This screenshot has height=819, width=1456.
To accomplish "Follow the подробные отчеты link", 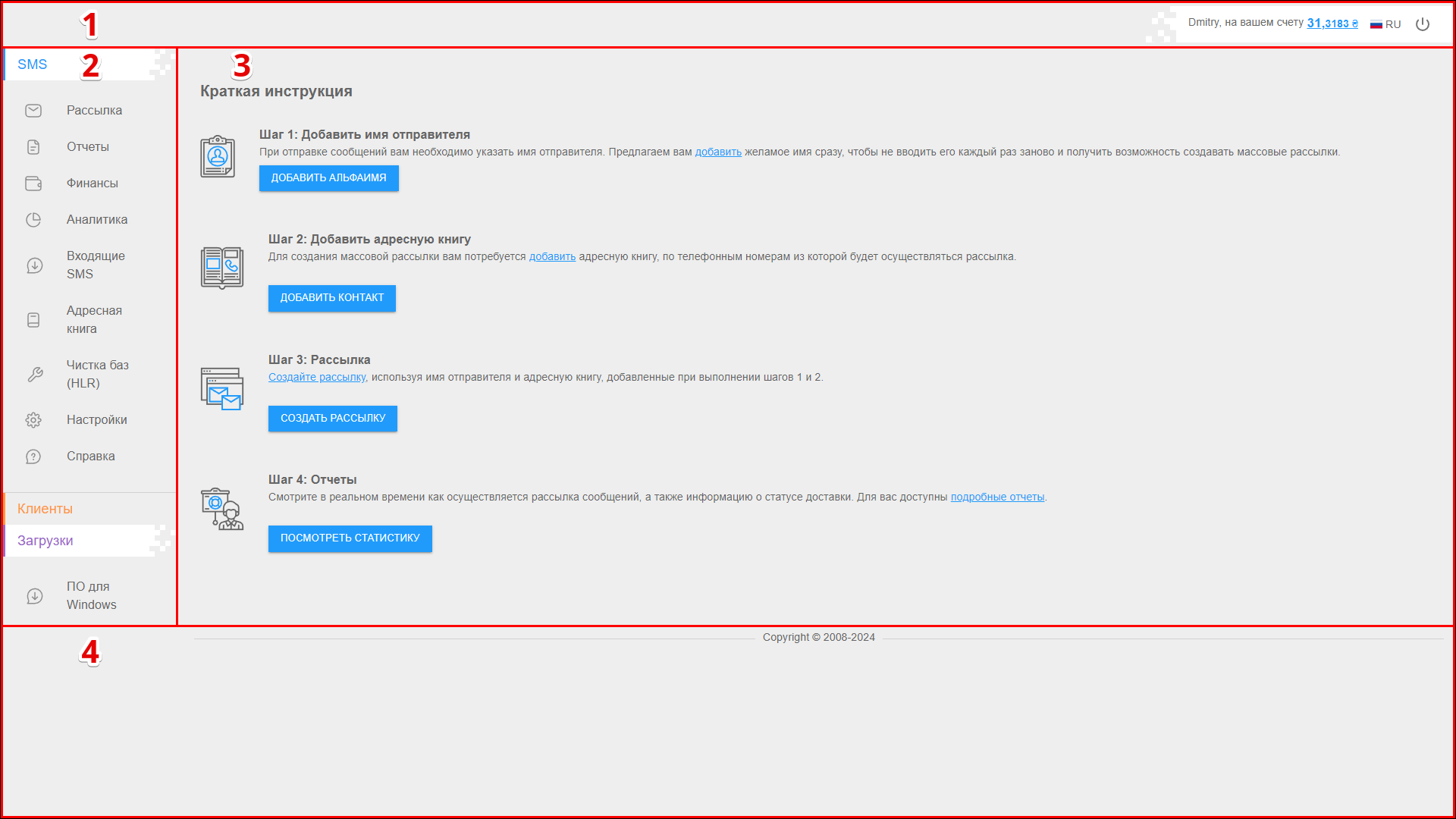I will [x=997, y=497].
